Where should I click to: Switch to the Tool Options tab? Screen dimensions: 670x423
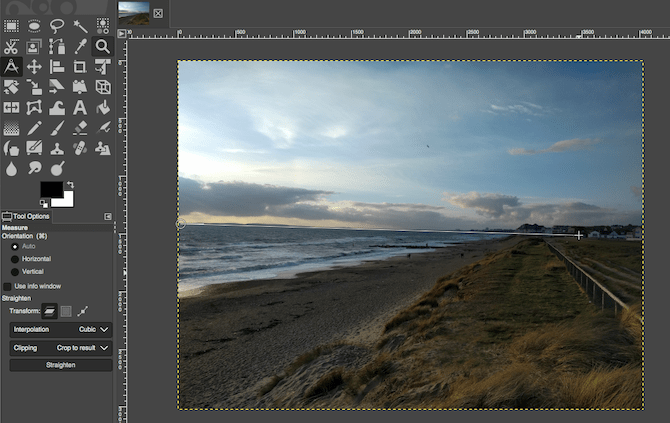[27, 216]
